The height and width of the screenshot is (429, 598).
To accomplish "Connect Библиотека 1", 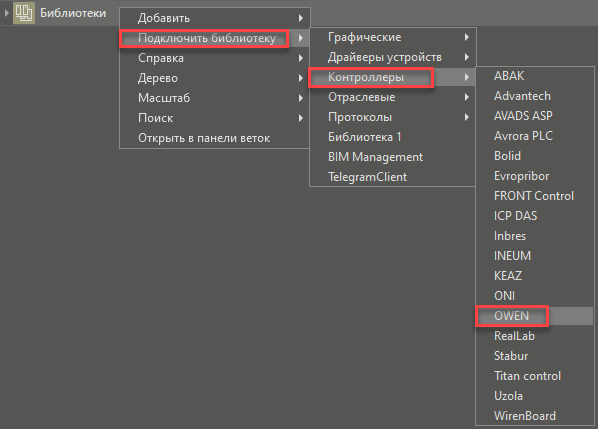I will tap(392, 137).
